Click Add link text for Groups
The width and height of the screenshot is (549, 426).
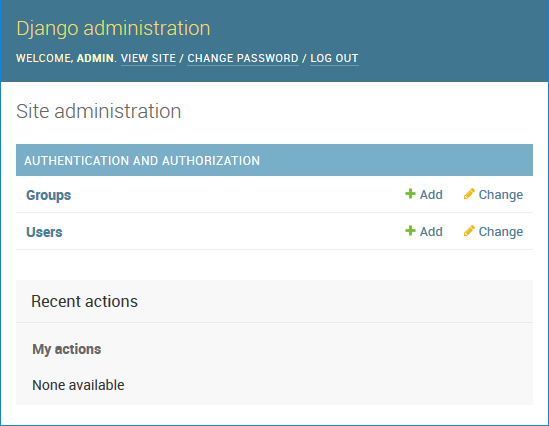tap(431, 195)
